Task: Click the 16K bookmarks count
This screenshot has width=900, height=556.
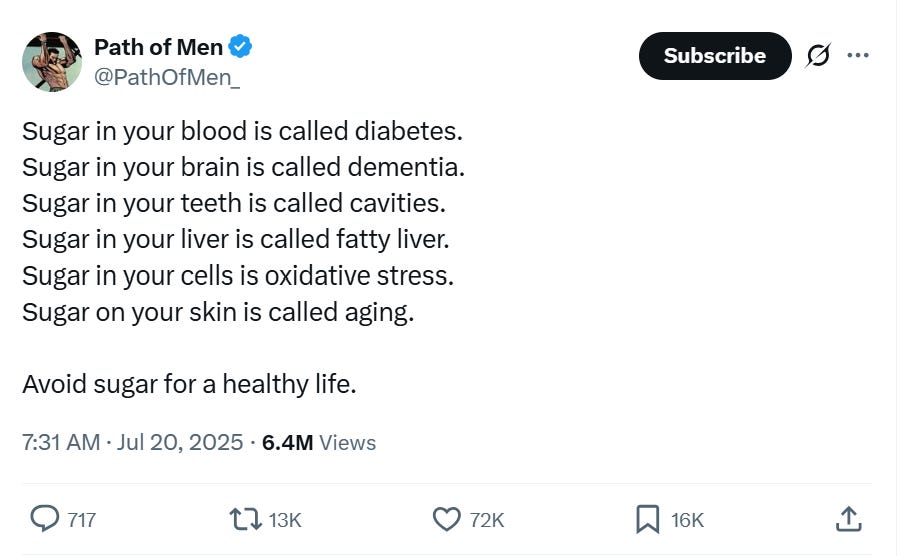Action: point(687,519)
